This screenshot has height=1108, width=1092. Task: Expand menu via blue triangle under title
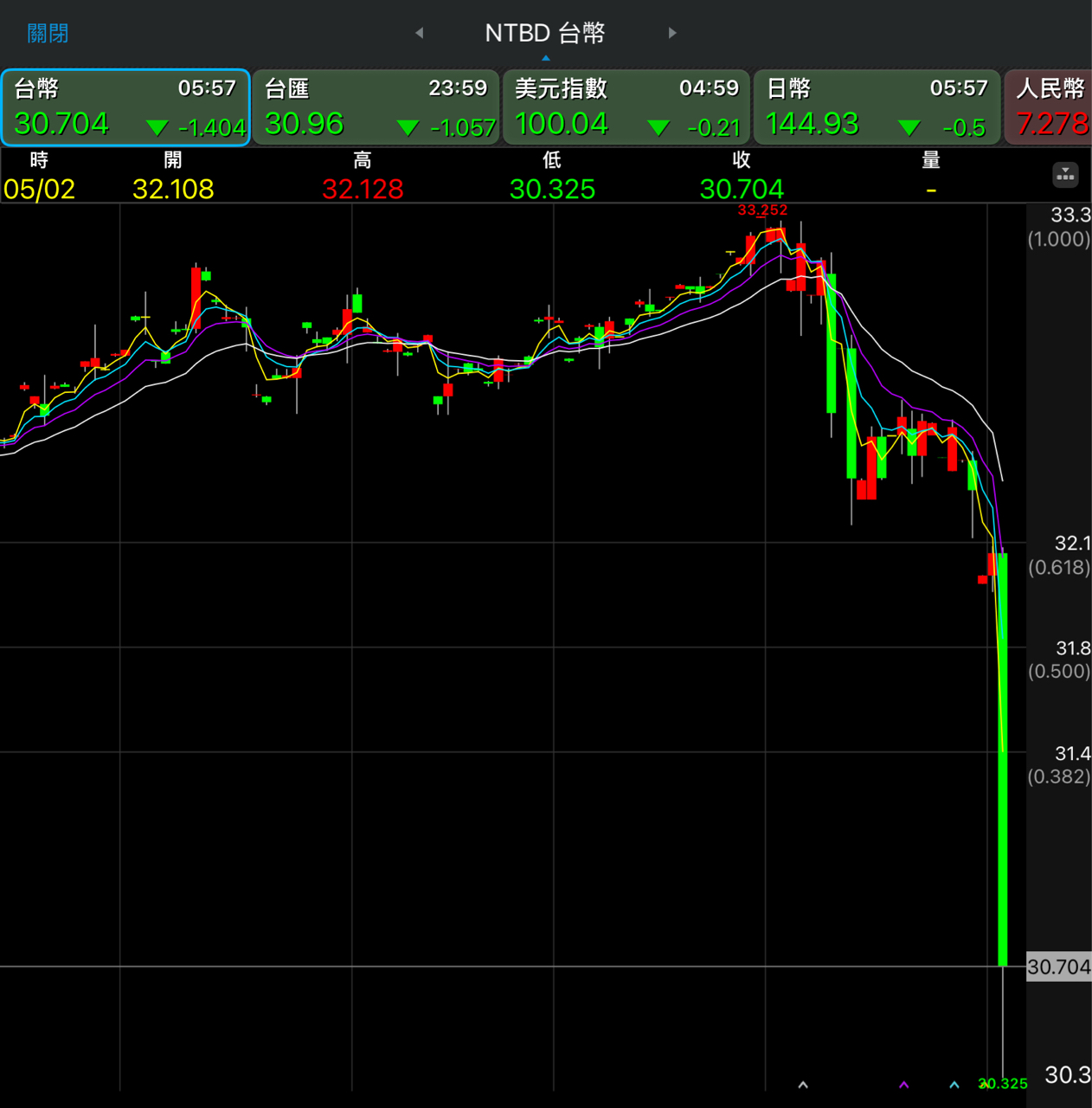(545, 58)
